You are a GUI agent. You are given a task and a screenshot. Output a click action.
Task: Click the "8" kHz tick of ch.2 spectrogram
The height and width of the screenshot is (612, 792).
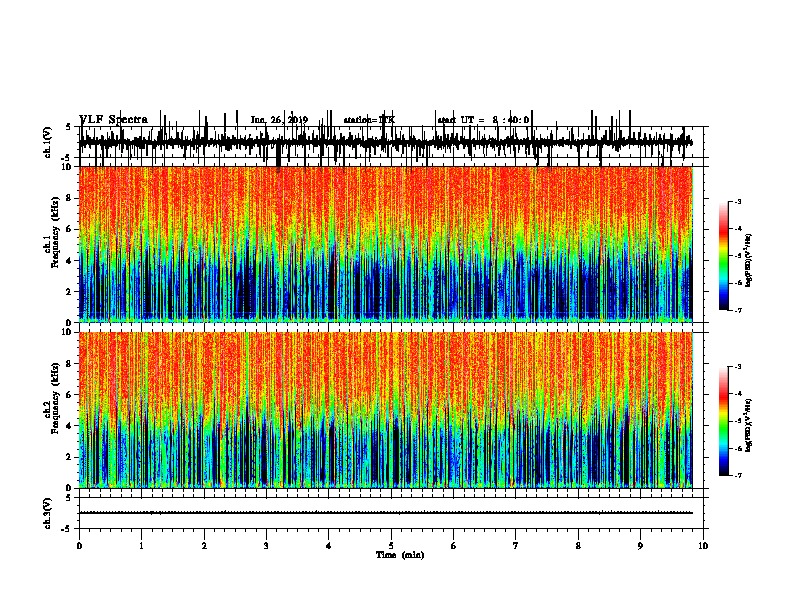[69, 364]
